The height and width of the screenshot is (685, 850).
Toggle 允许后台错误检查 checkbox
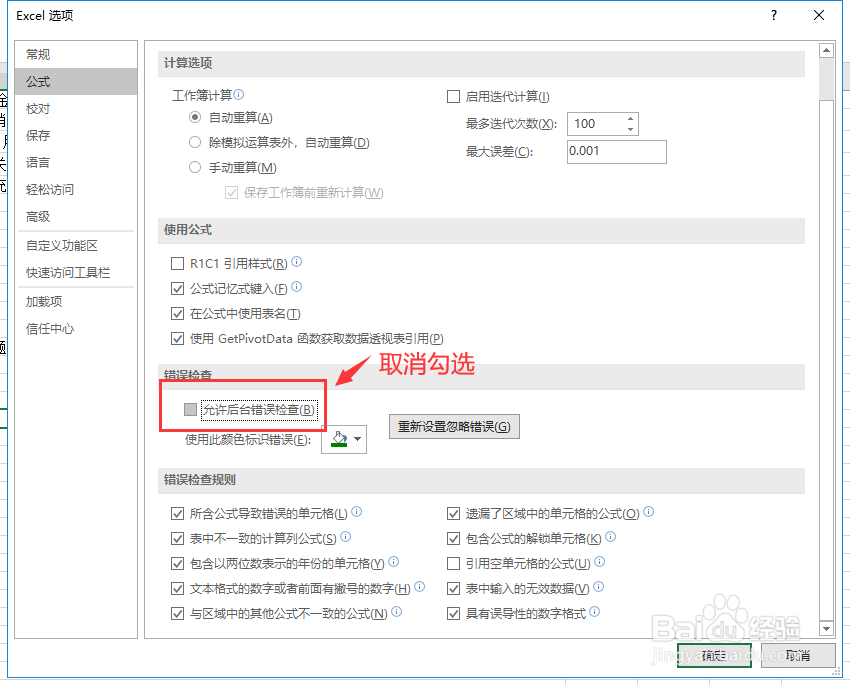tap(190, 409)
